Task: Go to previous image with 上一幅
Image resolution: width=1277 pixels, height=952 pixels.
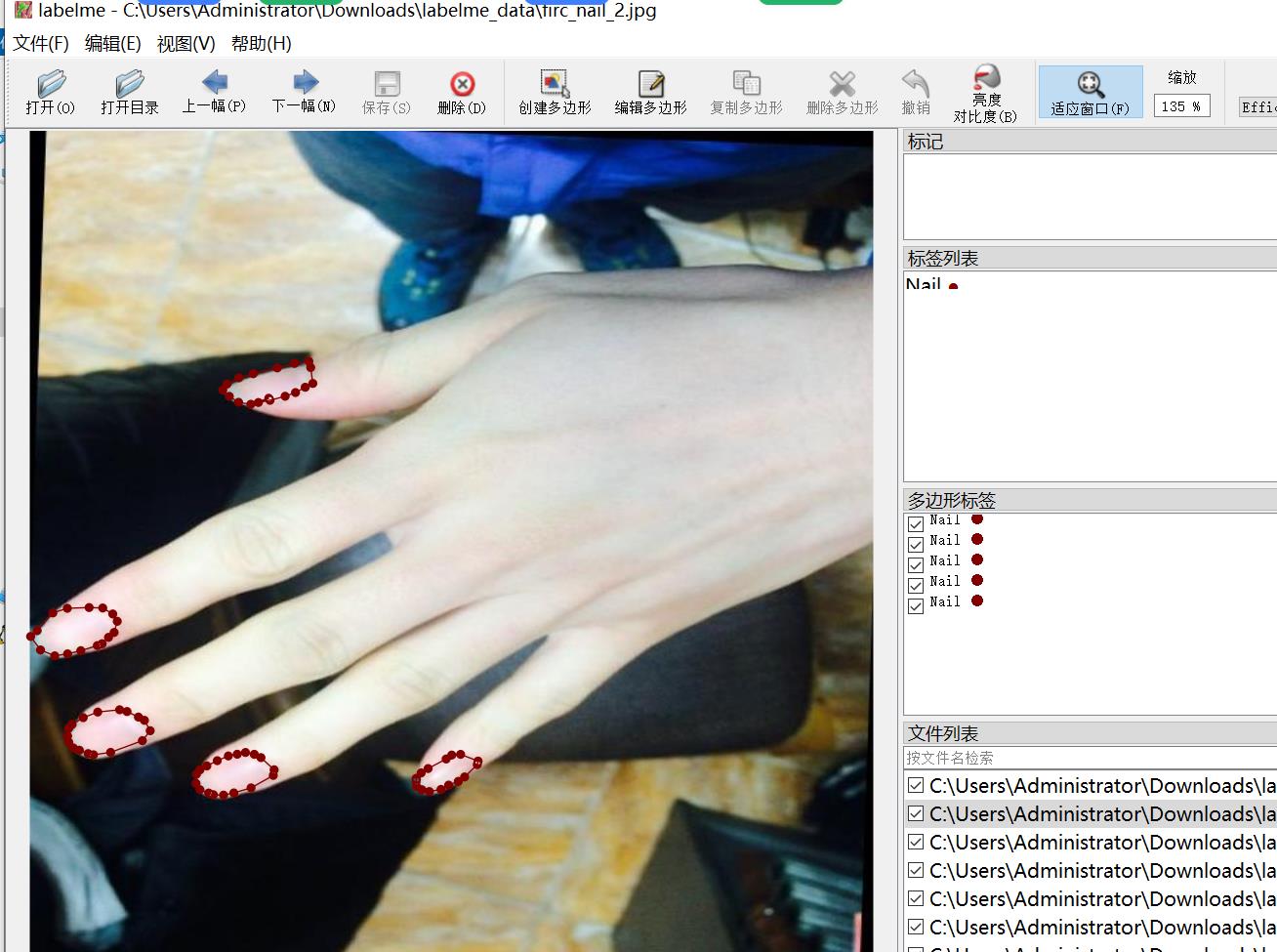Action: point(214,93)
